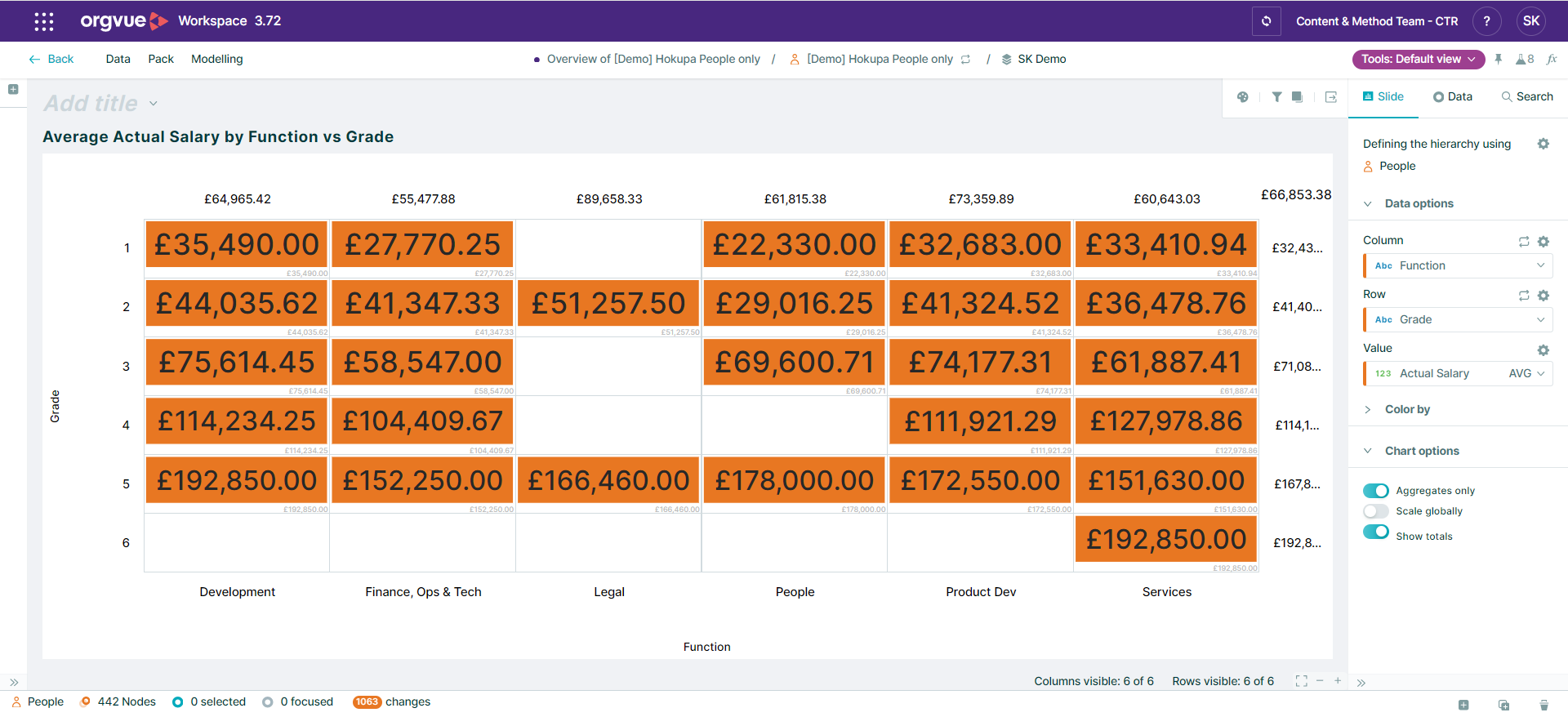Click the trash delete icon
This screenshot has width=1568, height=717.
point(1543,705)
